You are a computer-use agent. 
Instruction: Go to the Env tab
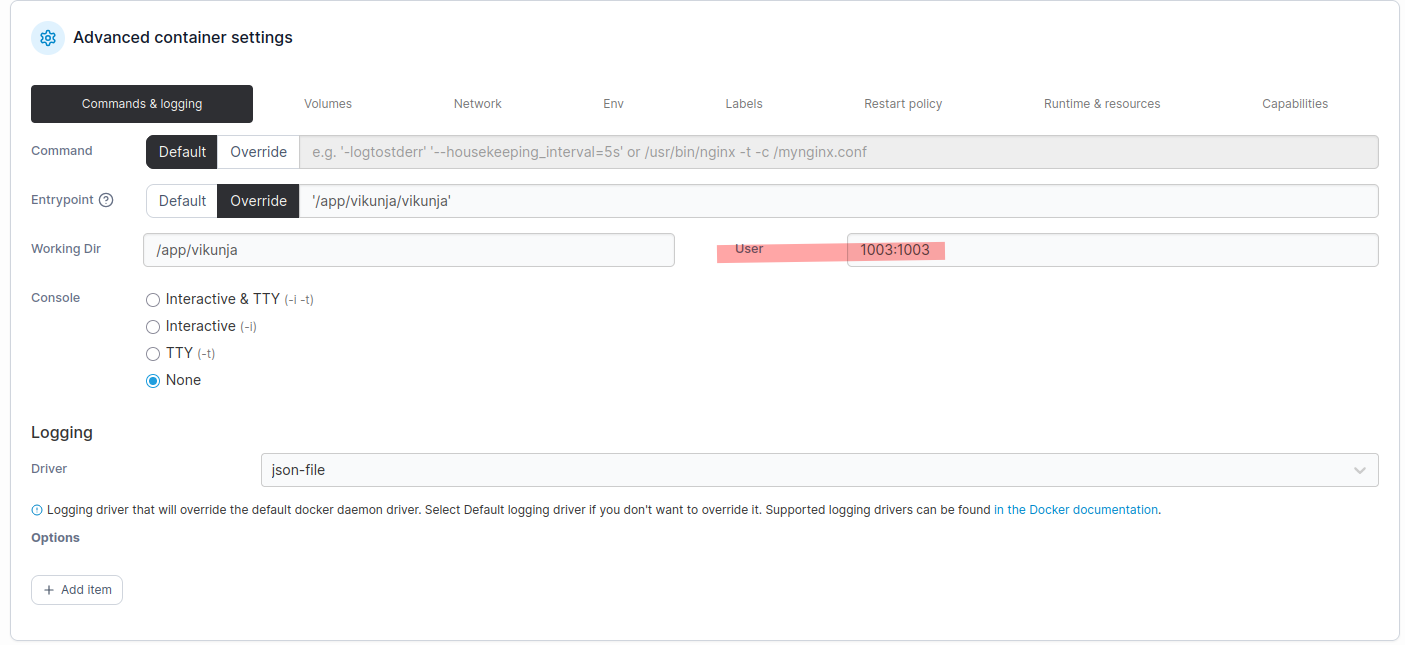[x=613, y=104]
